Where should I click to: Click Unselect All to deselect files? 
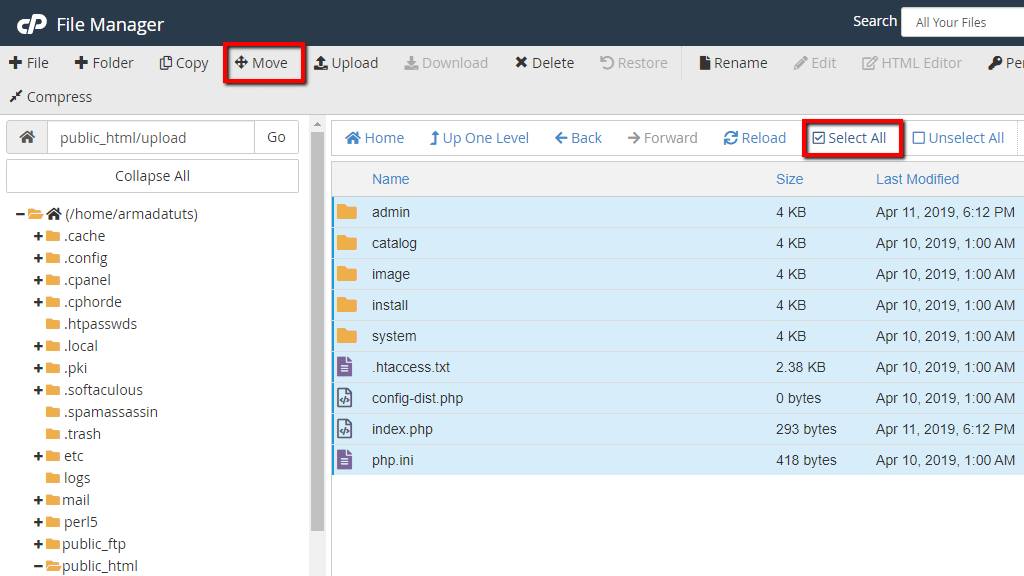pos(957,137)
